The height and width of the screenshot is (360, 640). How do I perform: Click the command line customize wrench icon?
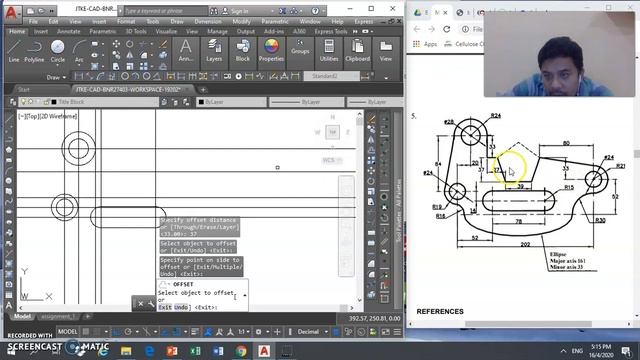(x=151, y=304)
